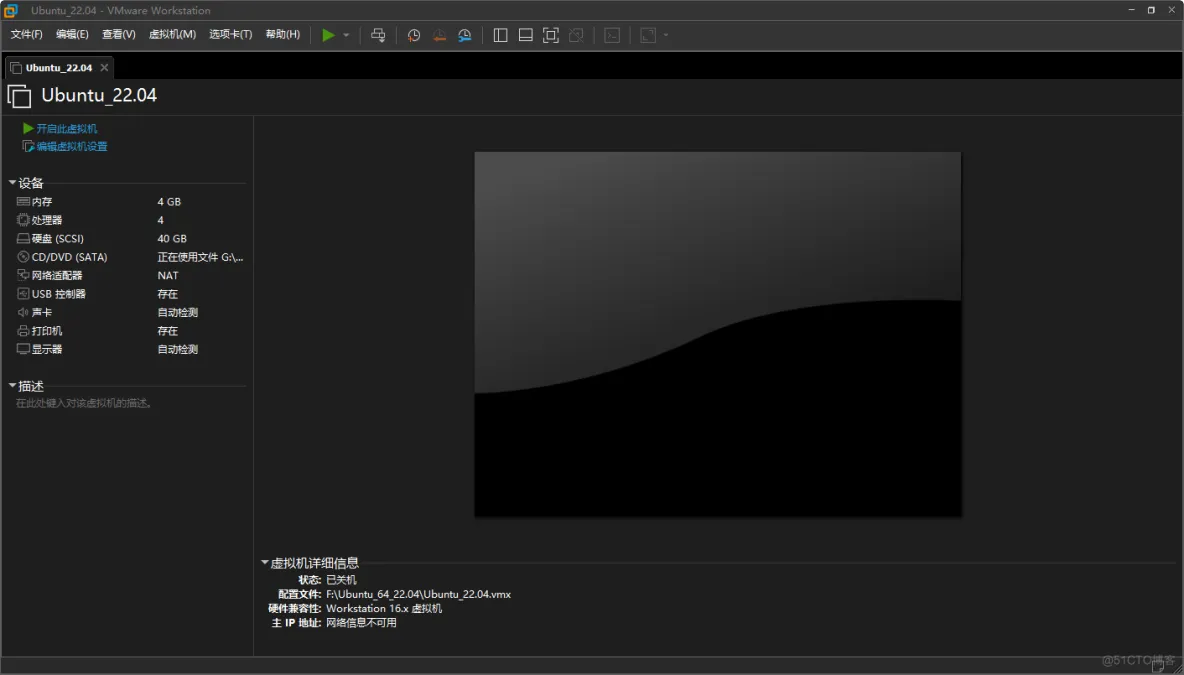Send Ctrl+Alt+Del to the virtual machine

coord(378,35)
